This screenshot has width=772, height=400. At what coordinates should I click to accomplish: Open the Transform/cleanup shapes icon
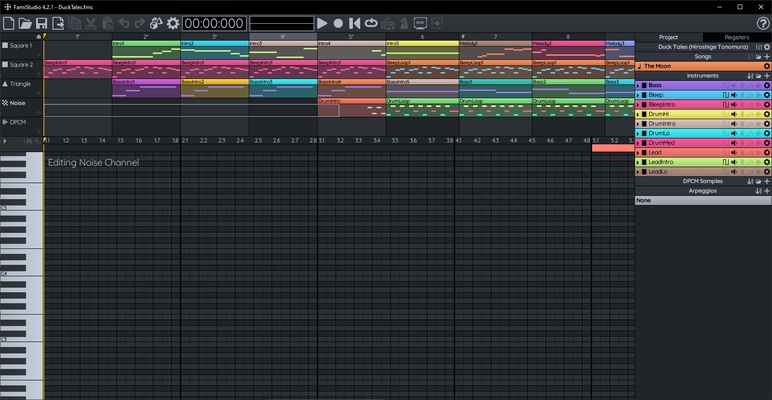pos(156,23)
